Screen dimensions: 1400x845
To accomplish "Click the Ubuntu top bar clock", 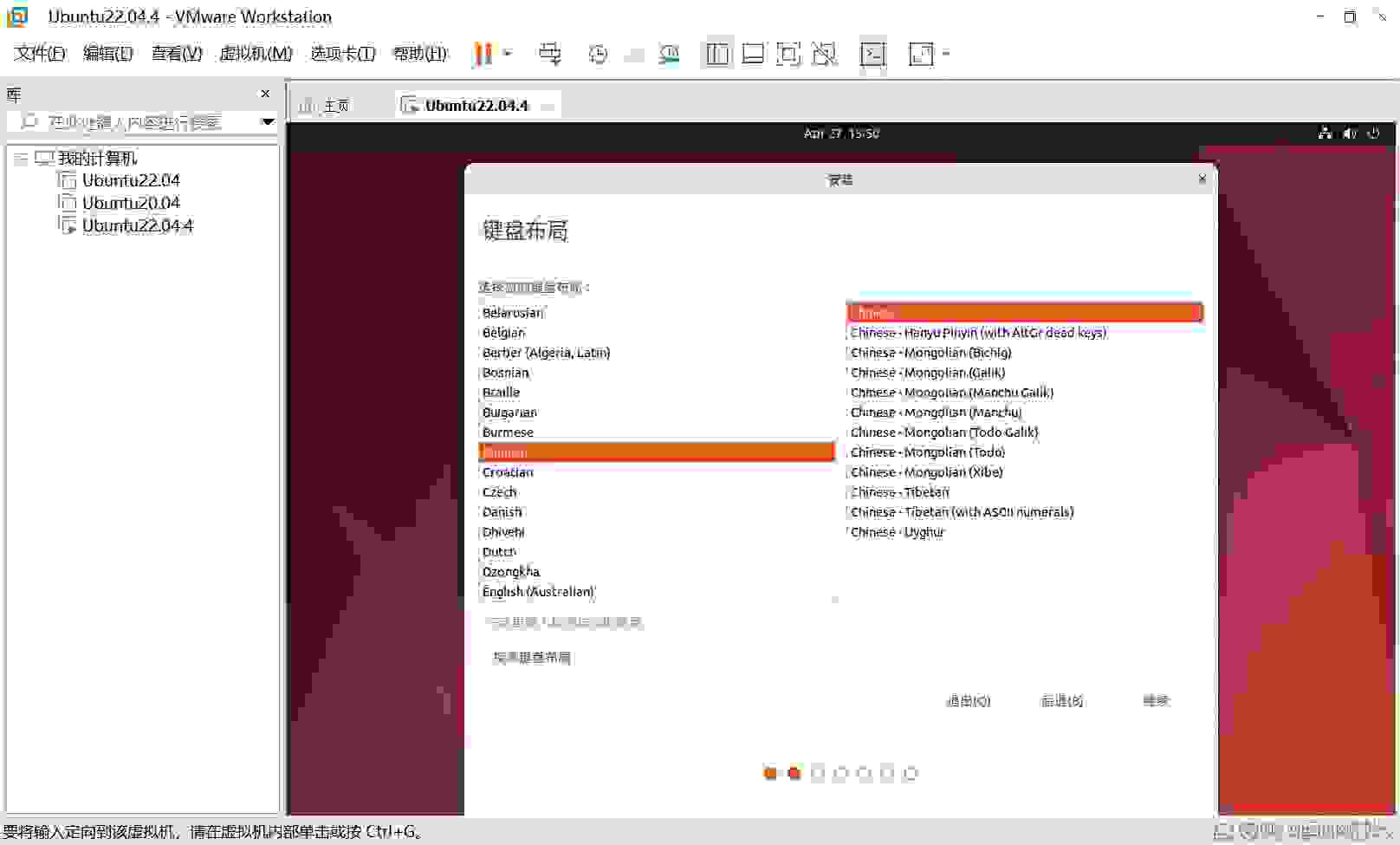I will tap(840, 133).
